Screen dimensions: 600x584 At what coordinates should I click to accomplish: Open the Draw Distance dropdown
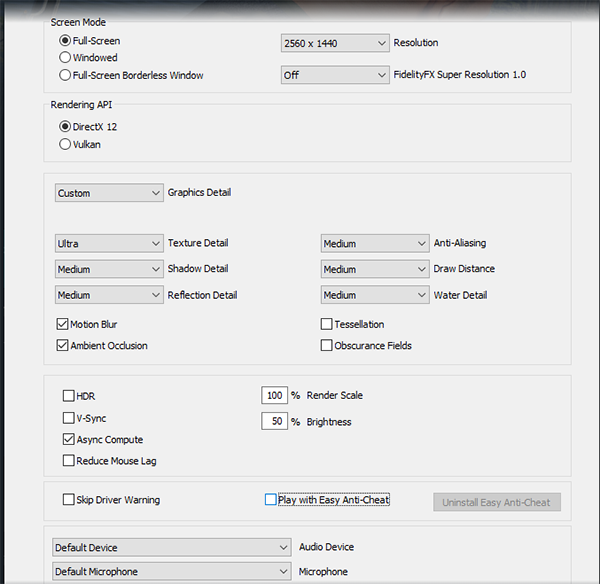[x=375, y=269]
